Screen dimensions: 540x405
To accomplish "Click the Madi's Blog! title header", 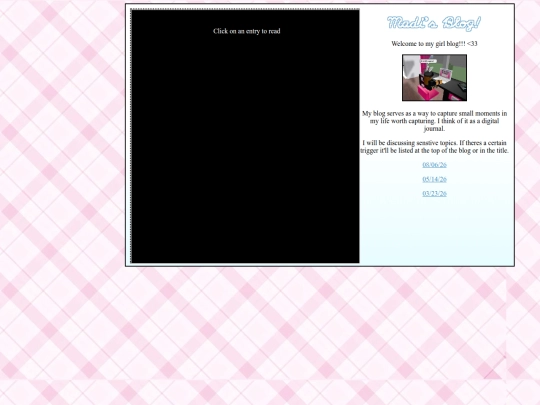I will pos(434,23).
